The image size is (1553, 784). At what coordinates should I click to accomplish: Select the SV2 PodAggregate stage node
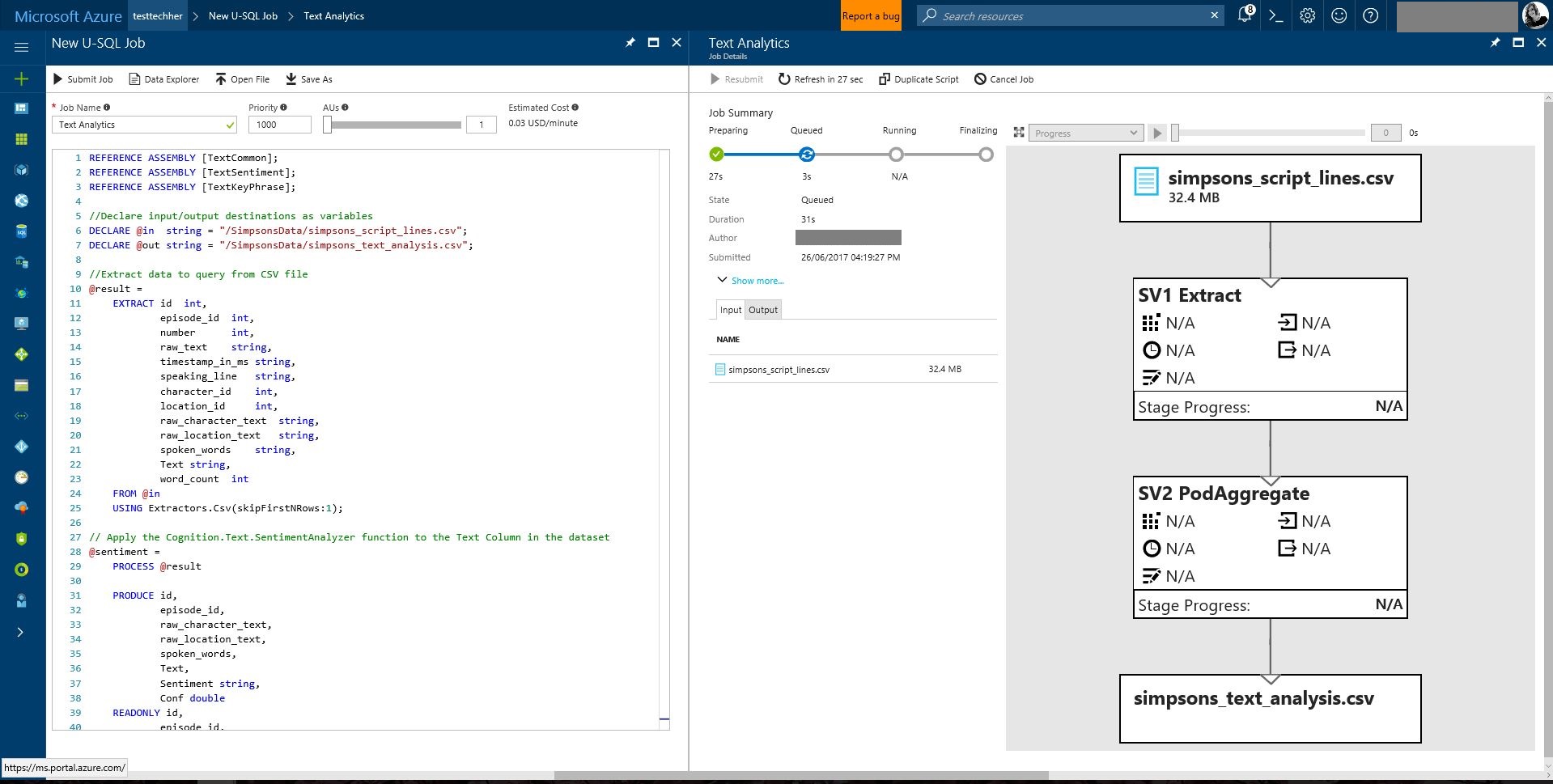tap(1270, 548)
